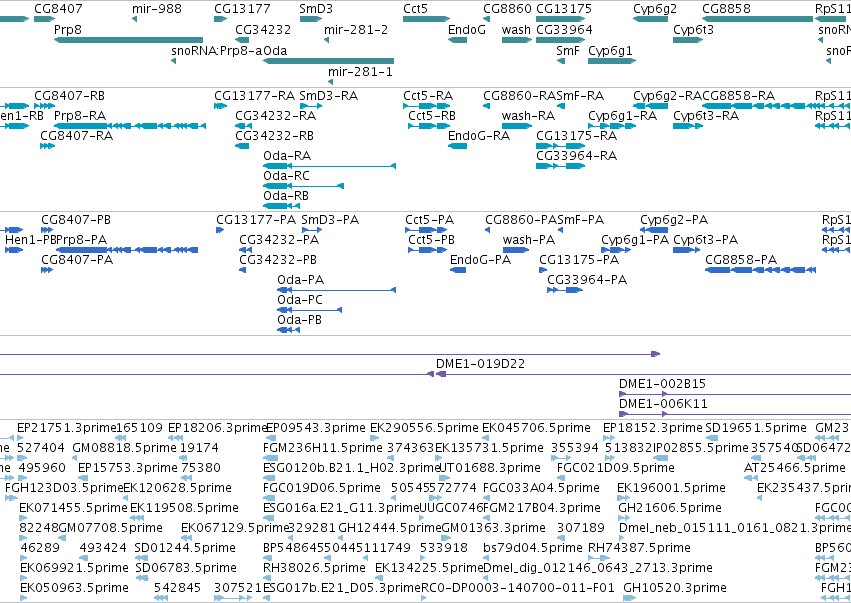The width and height of the screenshot is (851, 603).
Task: Click the DME1-019D22 clone label
Action: (x=480, y=364)
